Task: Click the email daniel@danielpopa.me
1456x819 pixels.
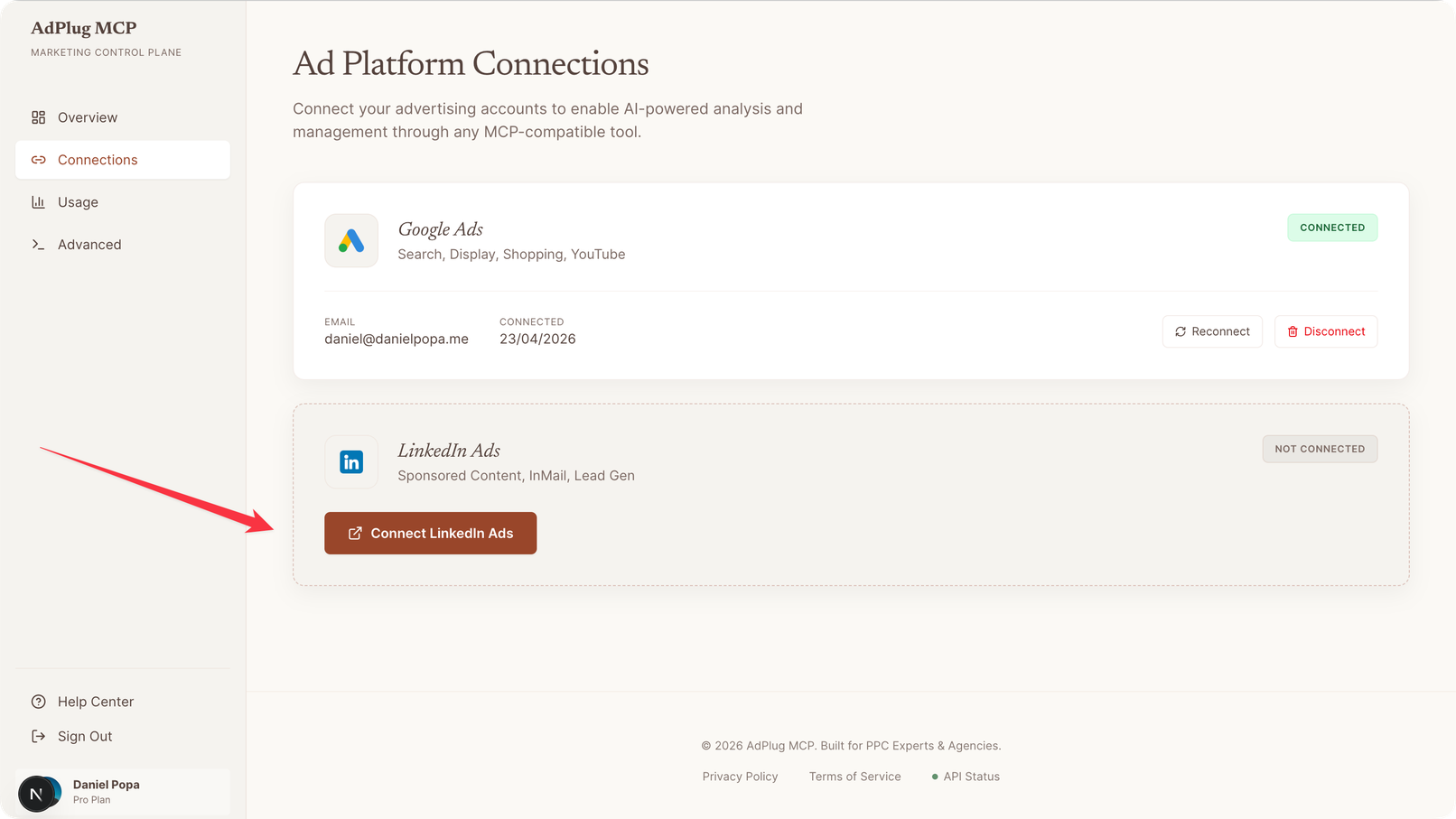Action: coord(397,340)
